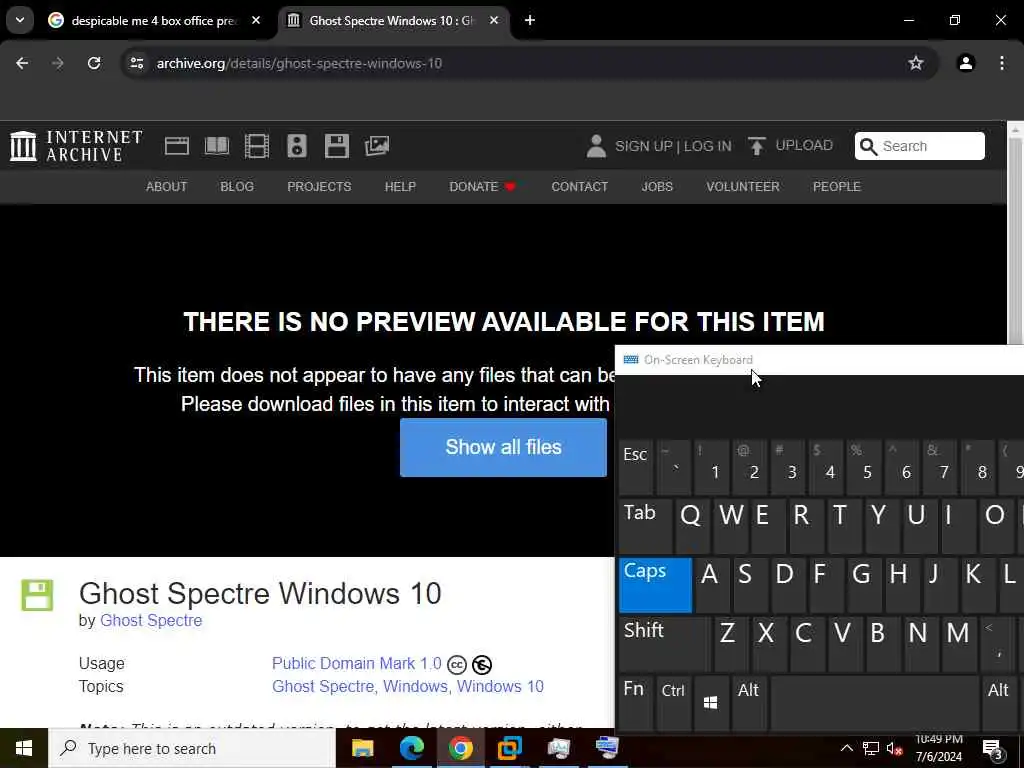Toggle the left Alt key on on-screen keyboard
1024x768 pixels.
click(749, 703)
